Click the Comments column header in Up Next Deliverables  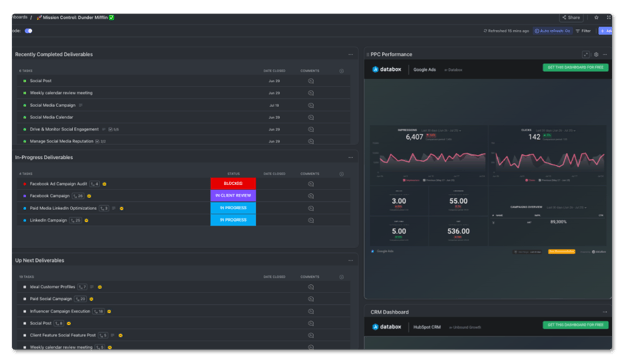click(x=310, y=277)
